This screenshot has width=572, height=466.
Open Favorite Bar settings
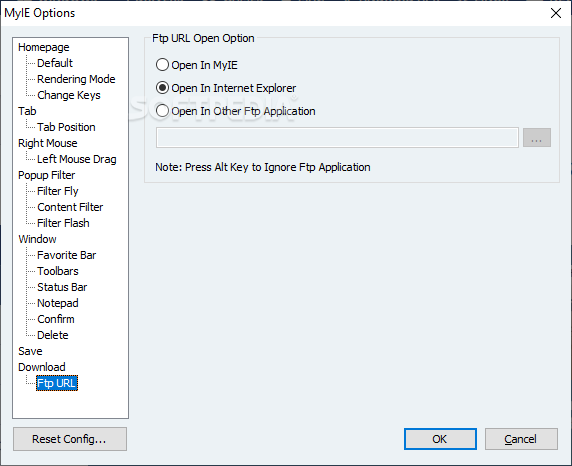click(x=67, y=255)
